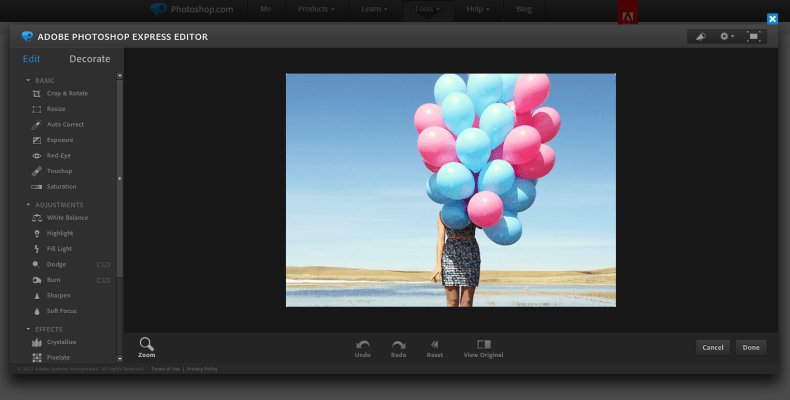Select the Fill Light bolt icon
The image size is (790, 400).
pyautogui.click(x=36, y=249)
